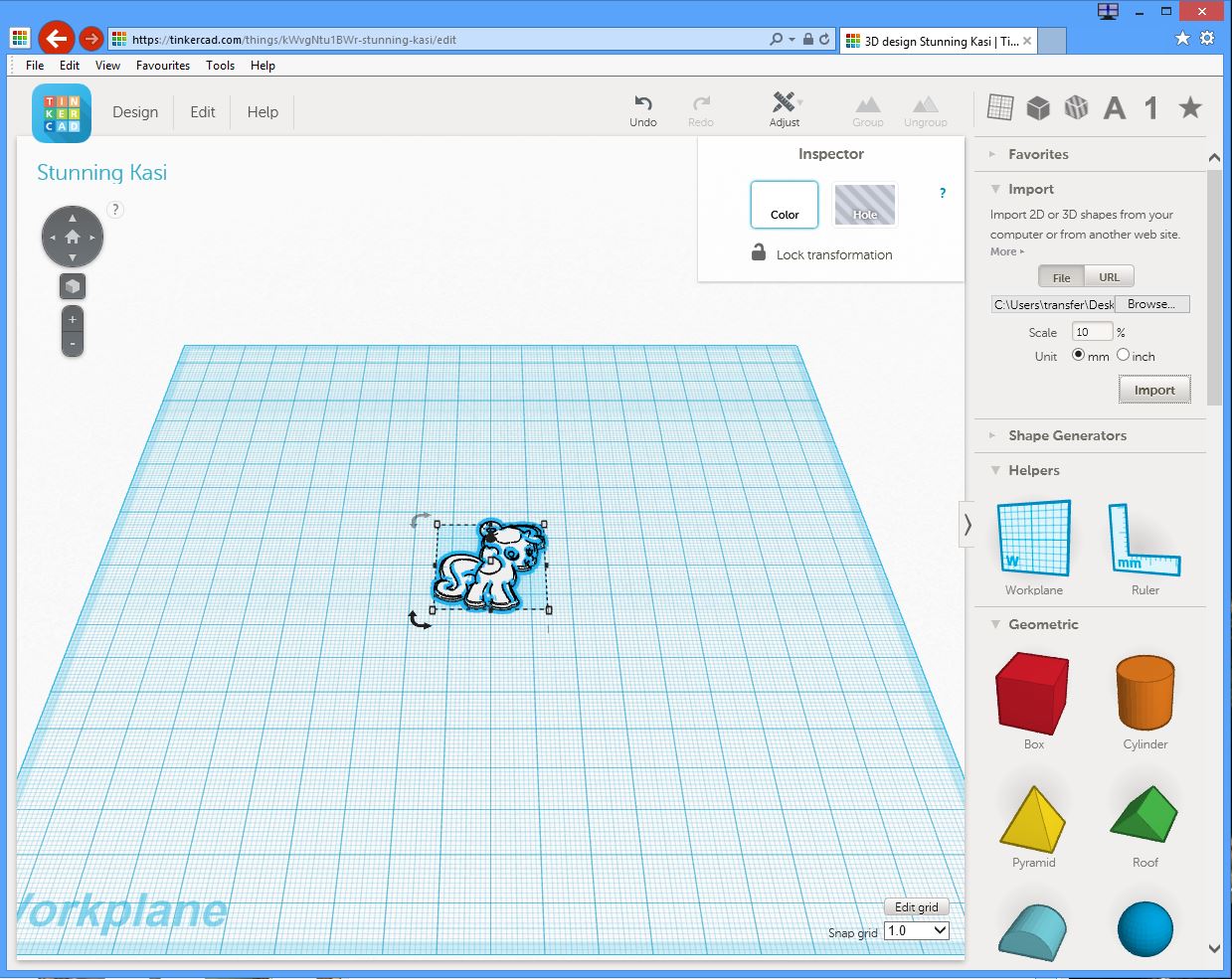Open the Snap grid dropdown
The height and width of the screenshot is (979, 1232).
pos(917,930)
